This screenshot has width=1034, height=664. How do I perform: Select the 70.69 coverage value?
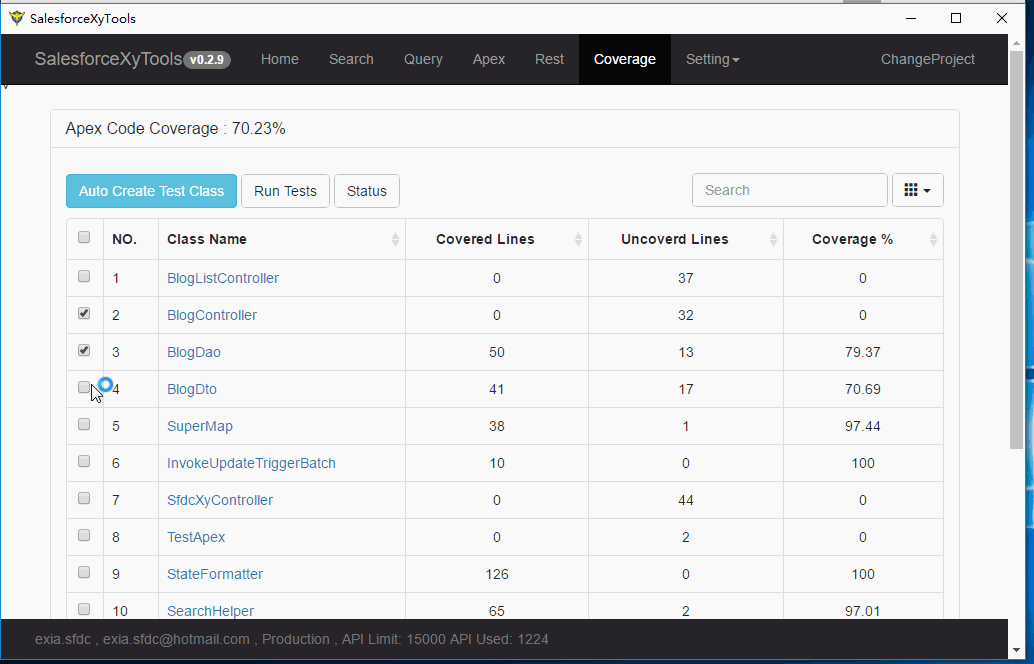863,389
